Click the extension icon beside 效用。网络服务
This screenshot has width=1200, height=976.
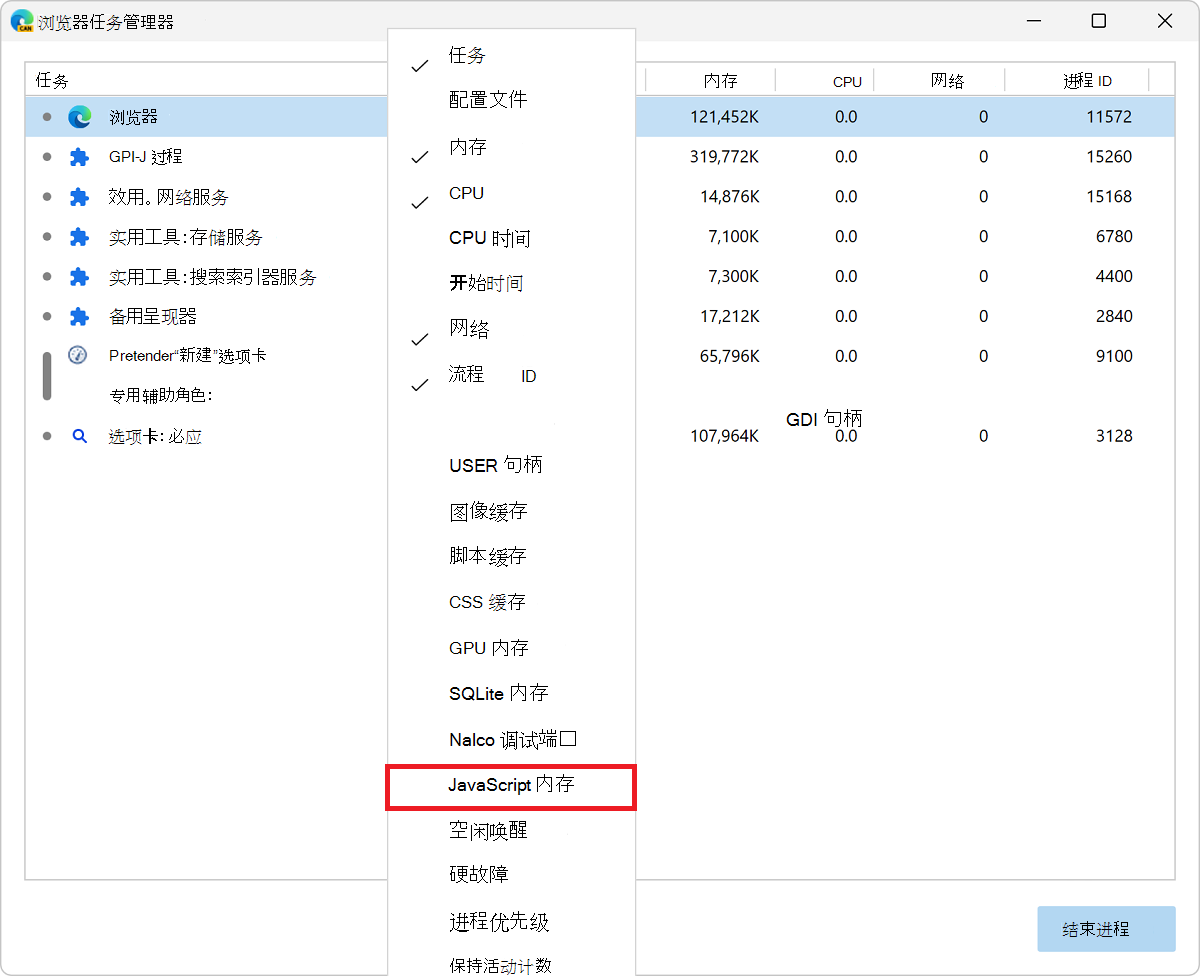pyautogui.click(x=79, y=196)
